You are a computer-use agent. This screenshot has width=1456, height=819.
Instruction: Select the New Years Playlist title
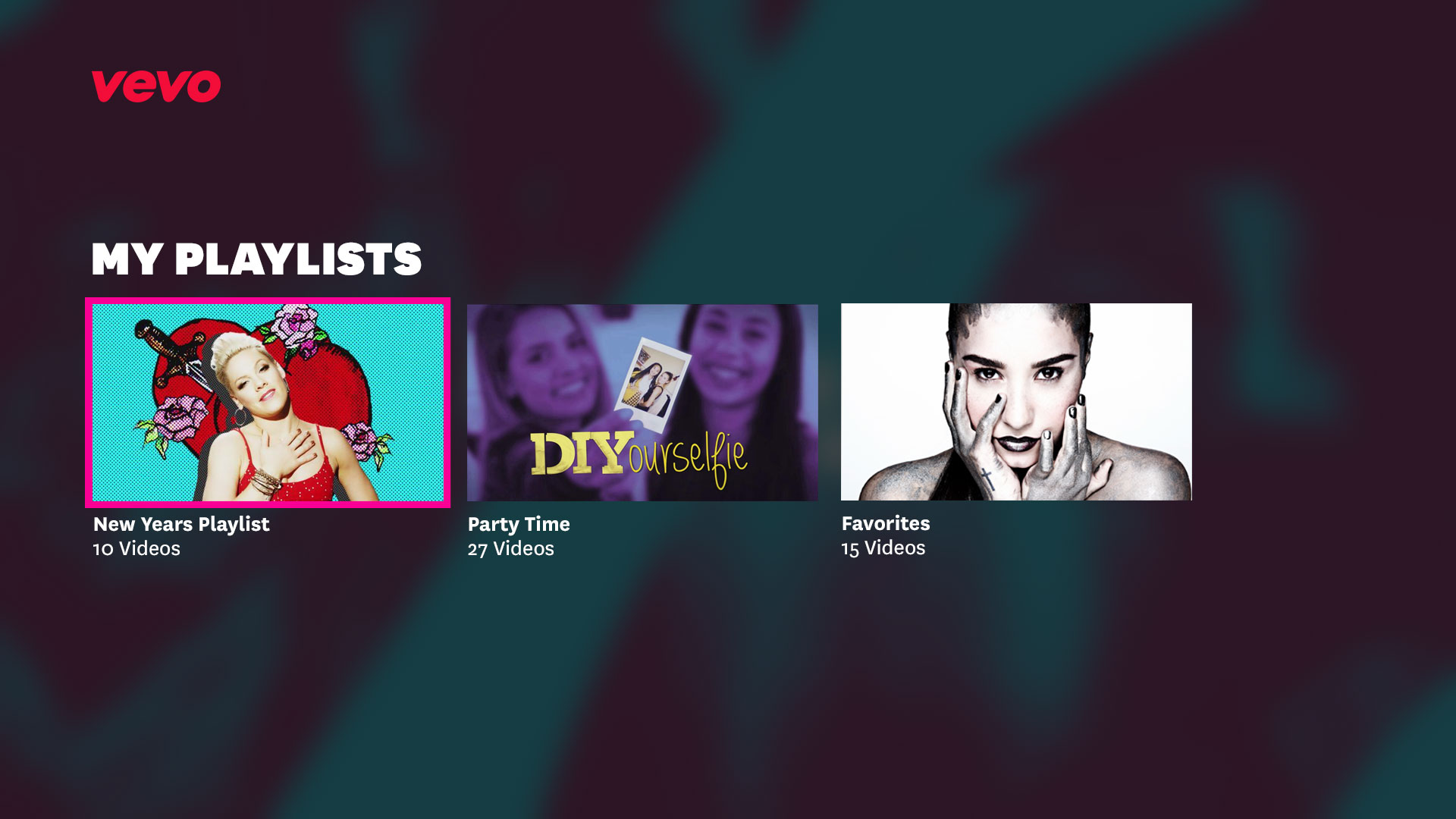pos(181,524)
